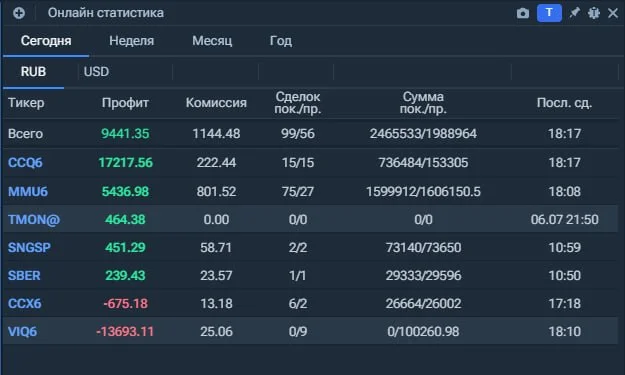625x375 pixels.
Task: Pin the panel with the pin icon
Action: pos(574,13)
